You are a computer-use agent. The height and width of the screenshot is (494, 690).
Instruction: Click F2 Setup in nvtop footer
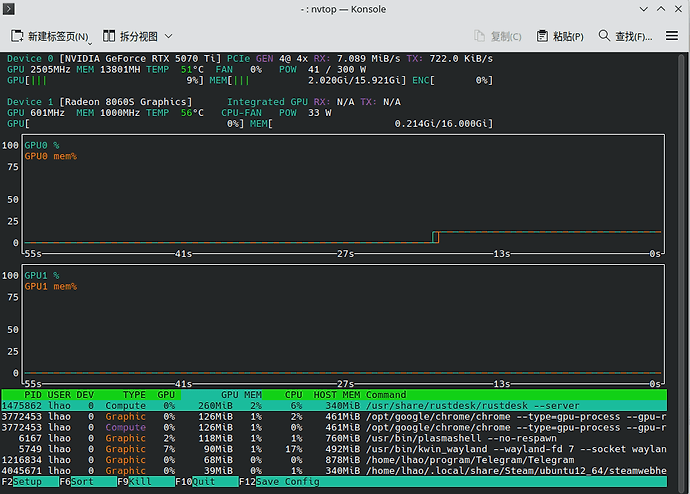(x=30, y=482)
